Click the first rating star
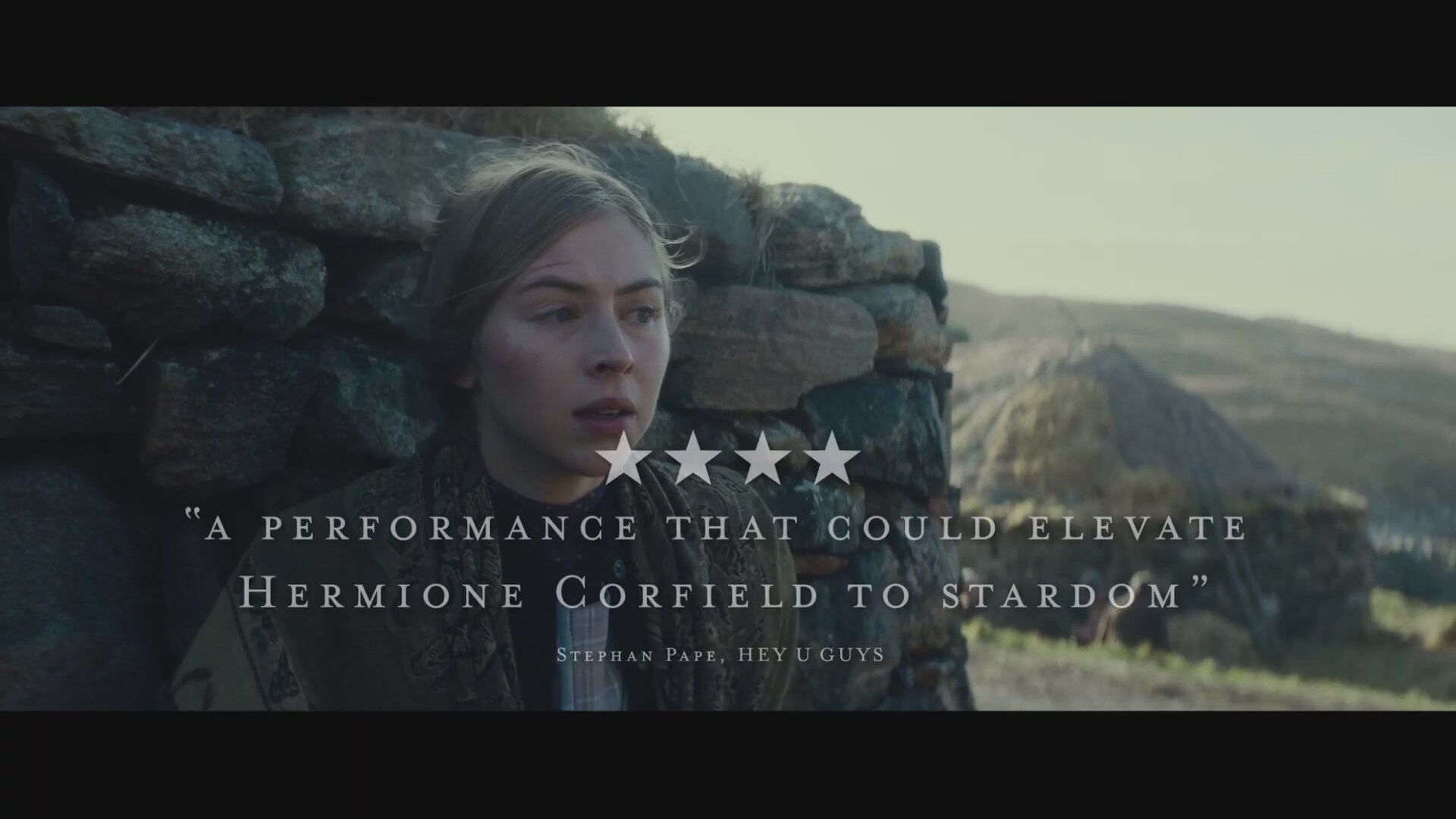This screenshot has width=1456, height=819. [626, 459]
